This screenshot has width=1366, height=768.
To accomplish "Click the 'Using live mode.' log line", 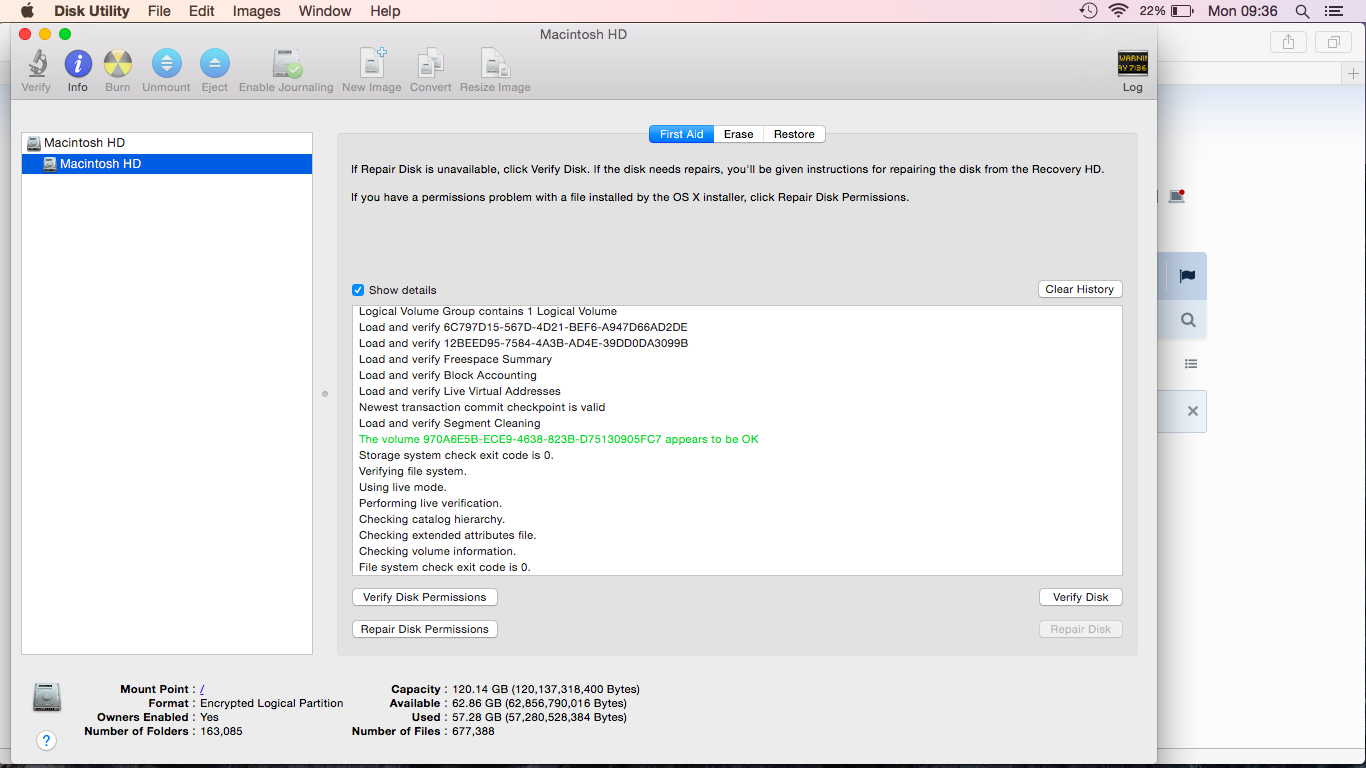I will click(x=403, y=487).
